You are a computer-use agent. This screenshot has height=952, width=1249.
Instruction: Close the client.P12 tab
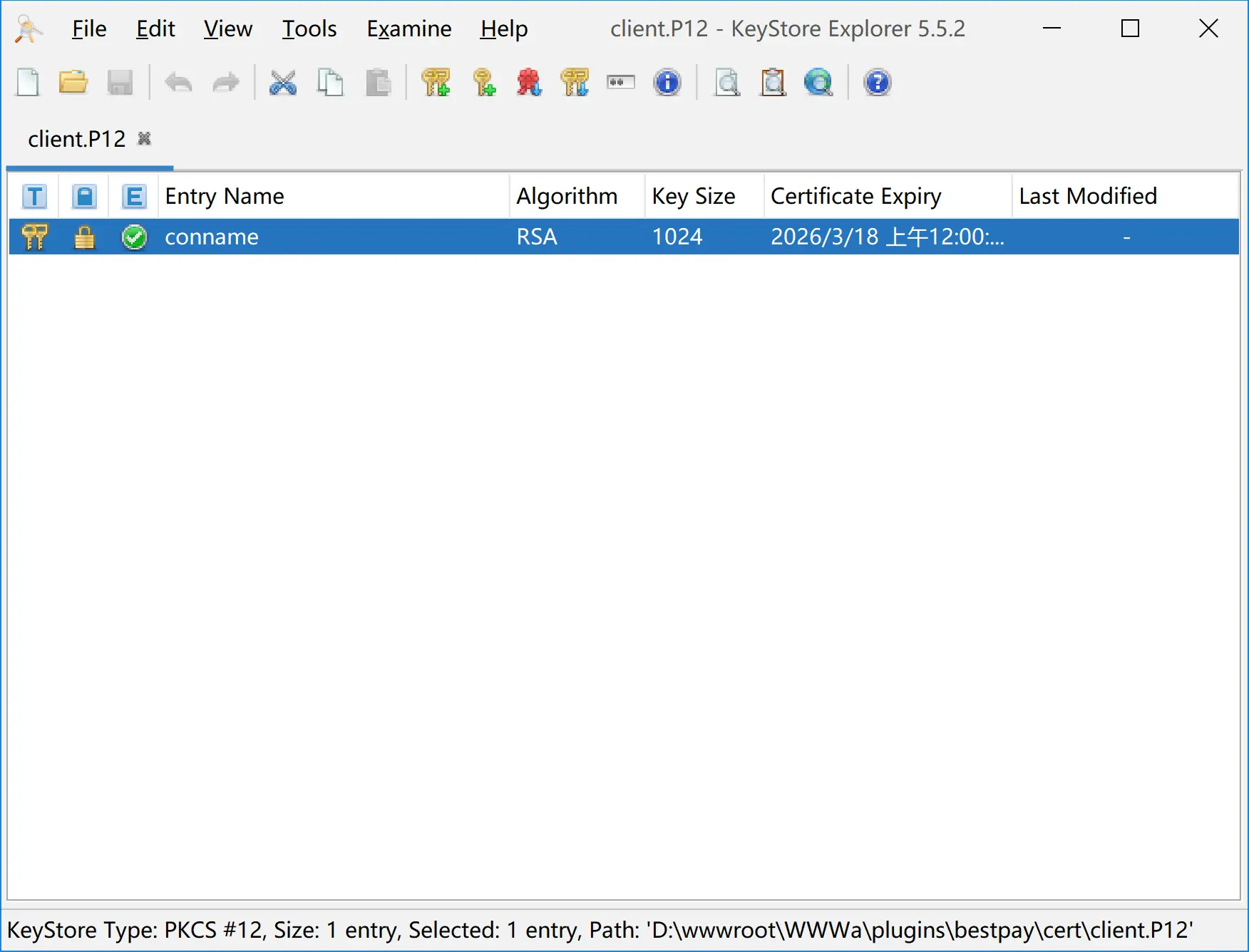click(x=144, y=138)
